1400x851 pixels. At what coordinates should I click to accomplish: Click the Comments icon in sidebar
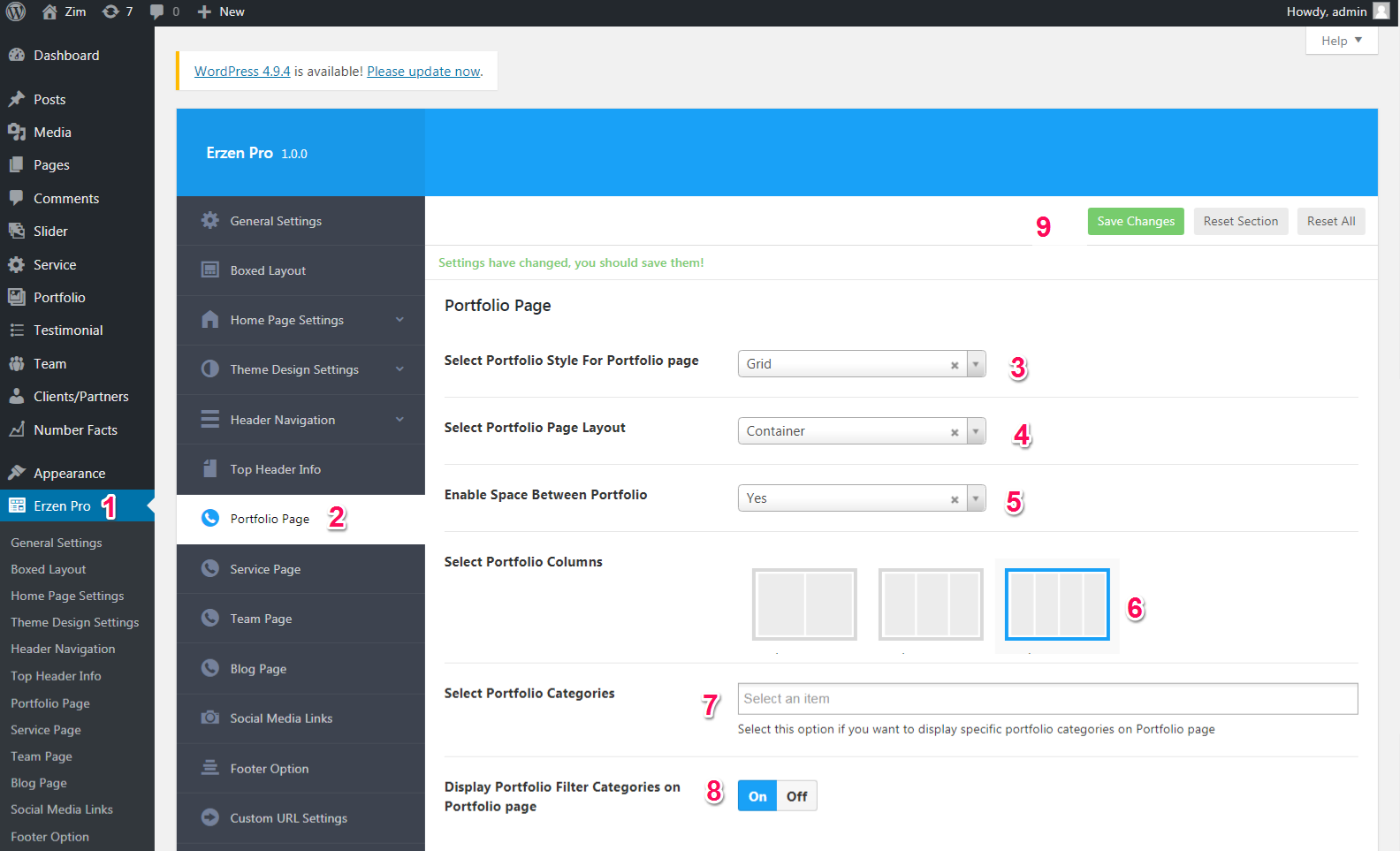(16, 198)
